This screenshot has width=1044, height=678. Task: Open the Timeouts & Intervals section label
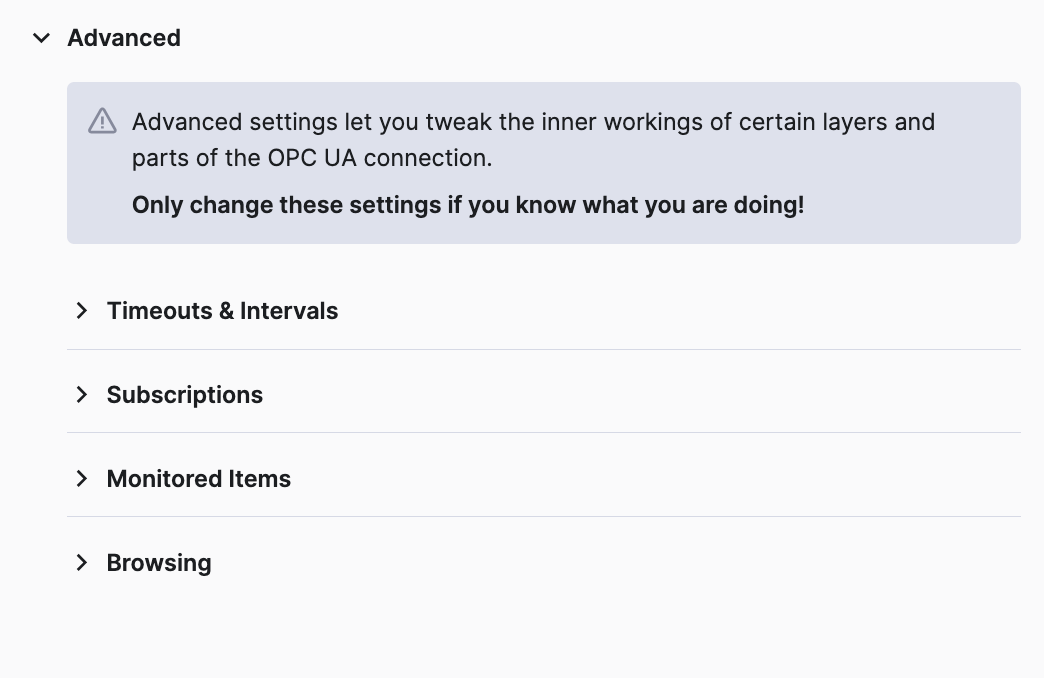[x=222, y=311]
